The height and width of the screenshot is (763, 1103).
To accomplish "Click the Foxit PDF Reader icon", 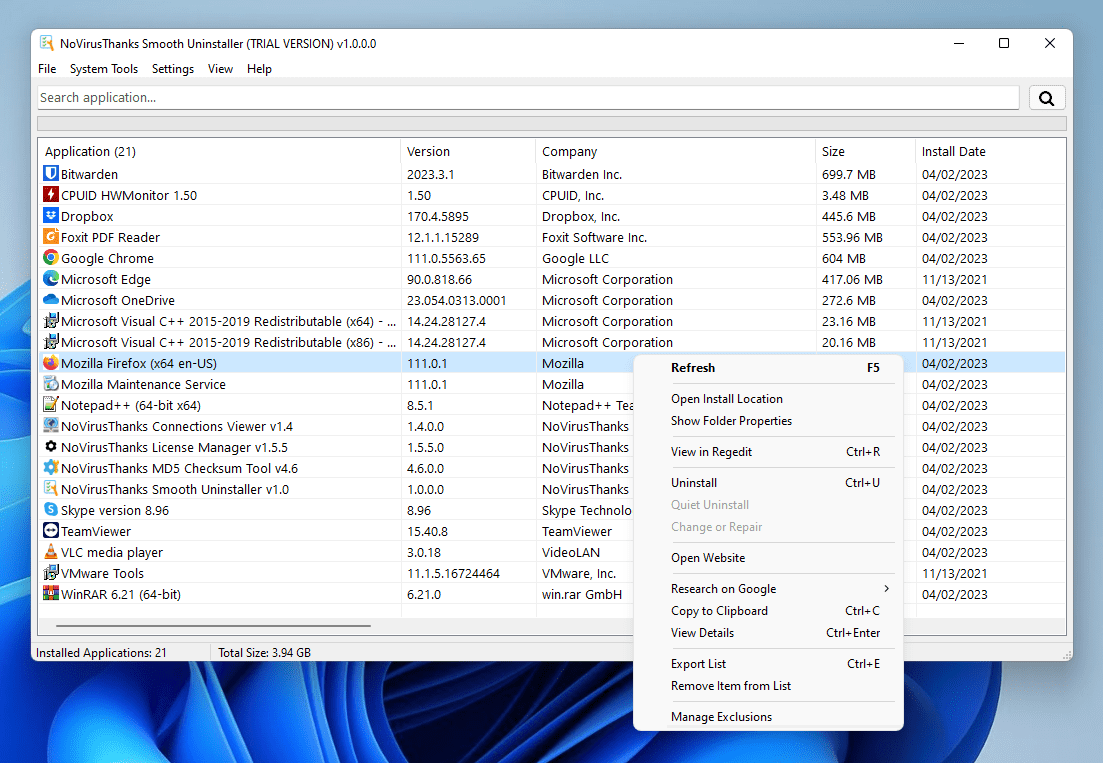I will pyautogui.click(x=51, y=237).
